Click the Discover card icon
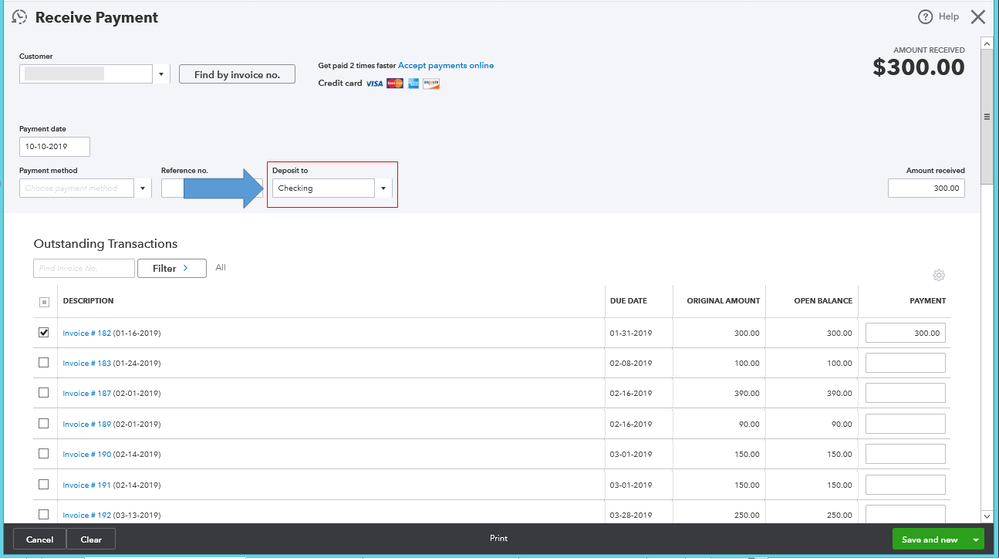Viewport: 999px width, 559px height. click(431, 83)
